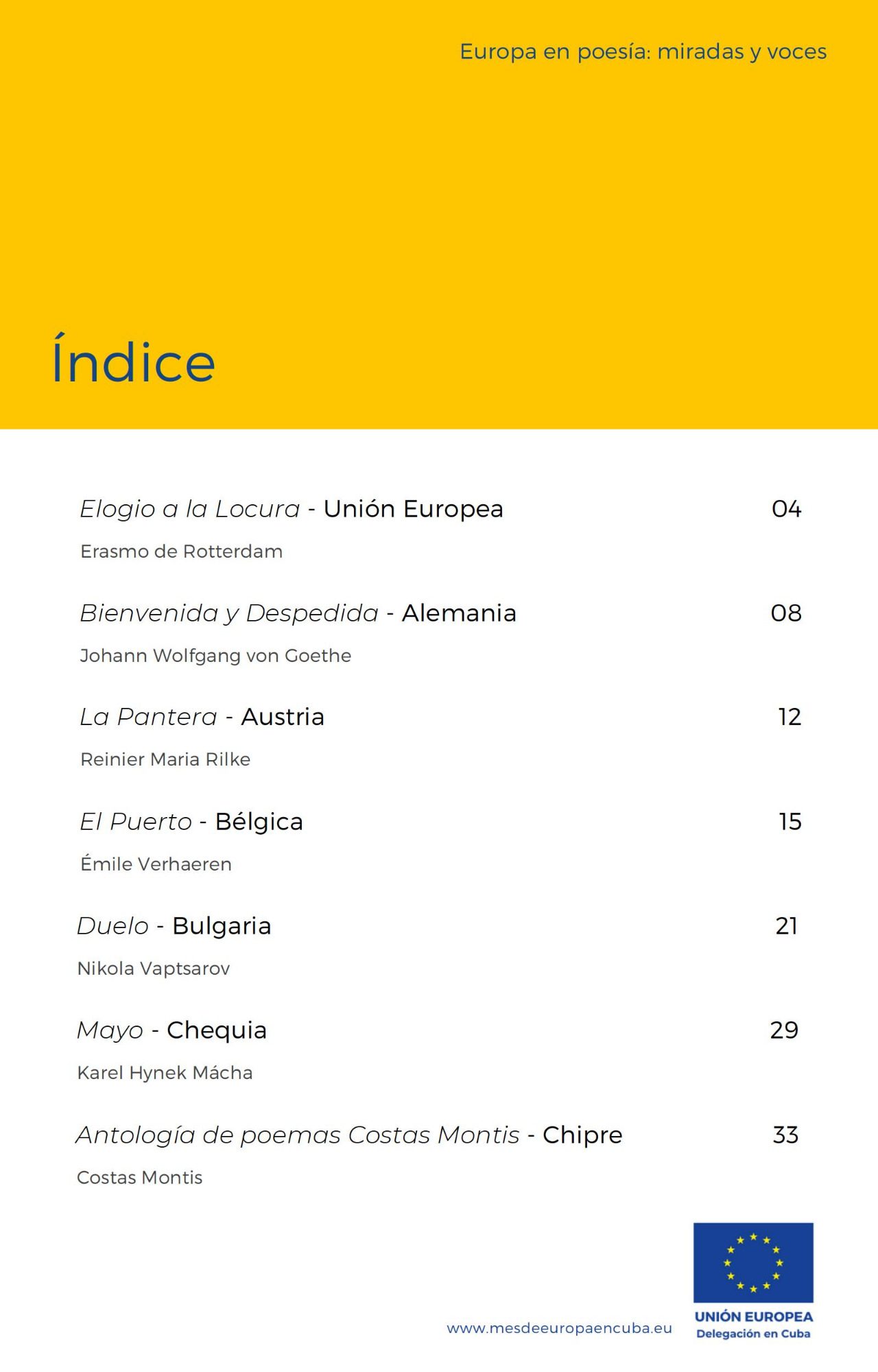This screenshot has height=1372, width=878.
Task: Click page number 15
Action: [x=790, y=822]
